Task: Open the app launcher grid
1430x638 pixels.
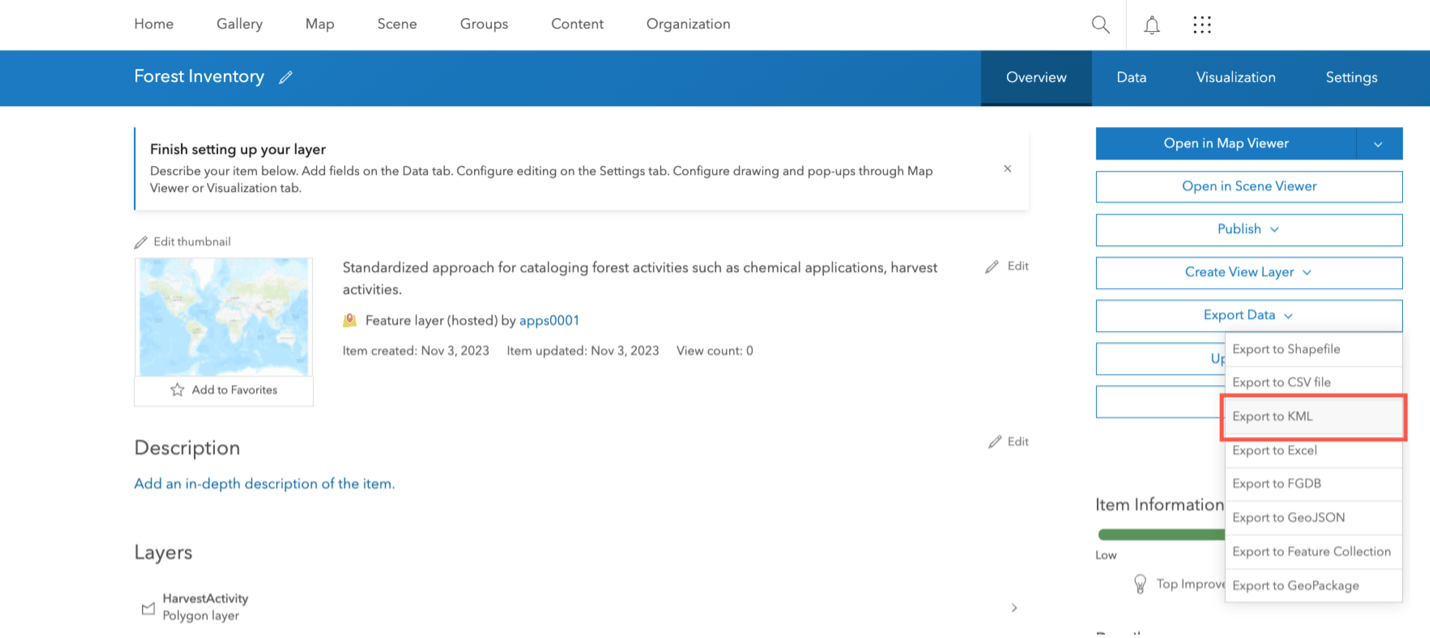Action: pos(1202,24)
